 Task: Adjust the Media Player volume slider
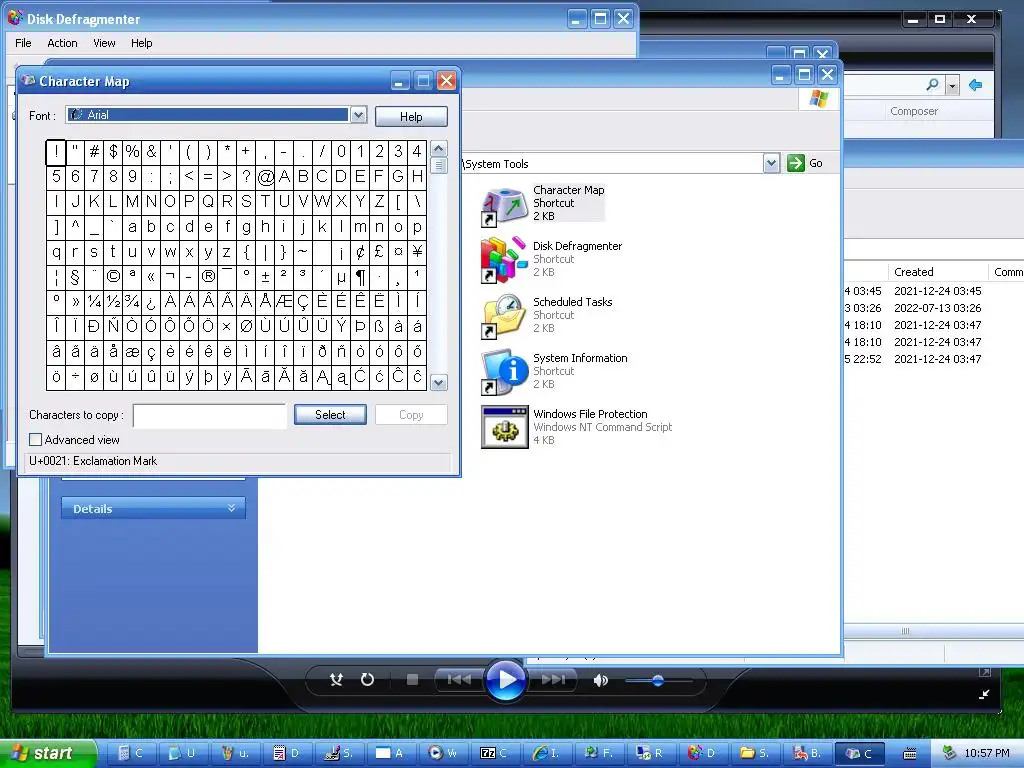coord(658,680)
